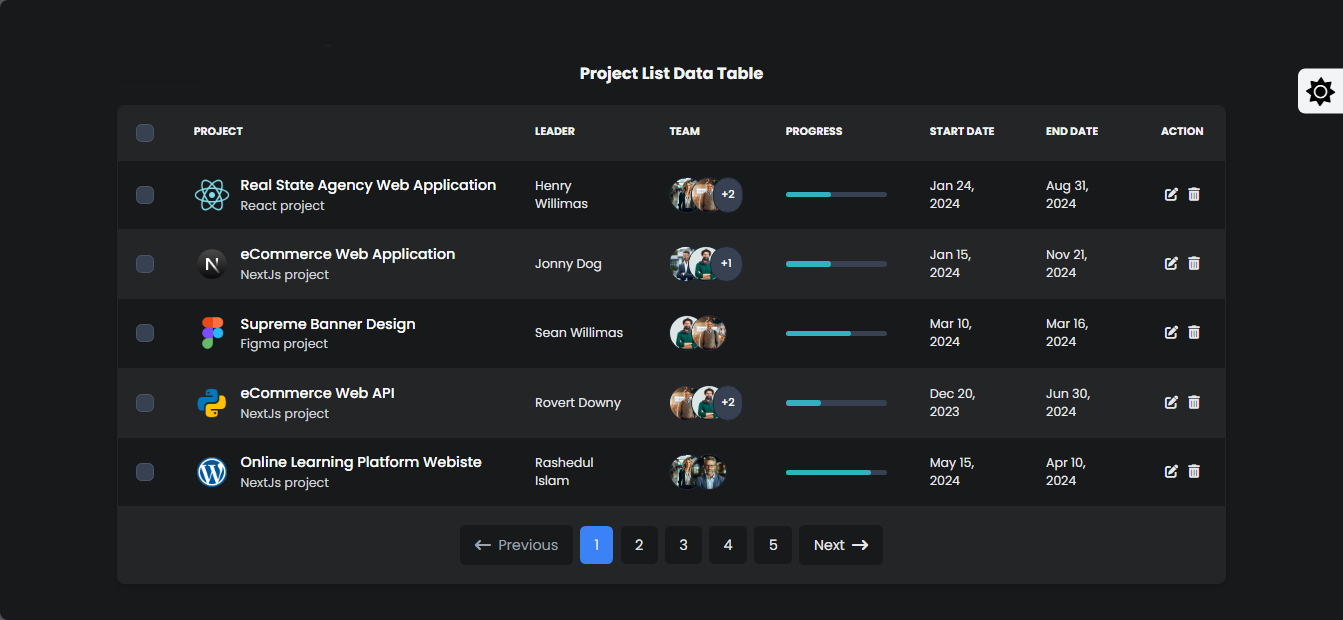Viewport: 1343px width, 620px height.
Task: Click the +2 team badge for eCommerce Web API
Action: pyautogui.click(x=728, y=403)
